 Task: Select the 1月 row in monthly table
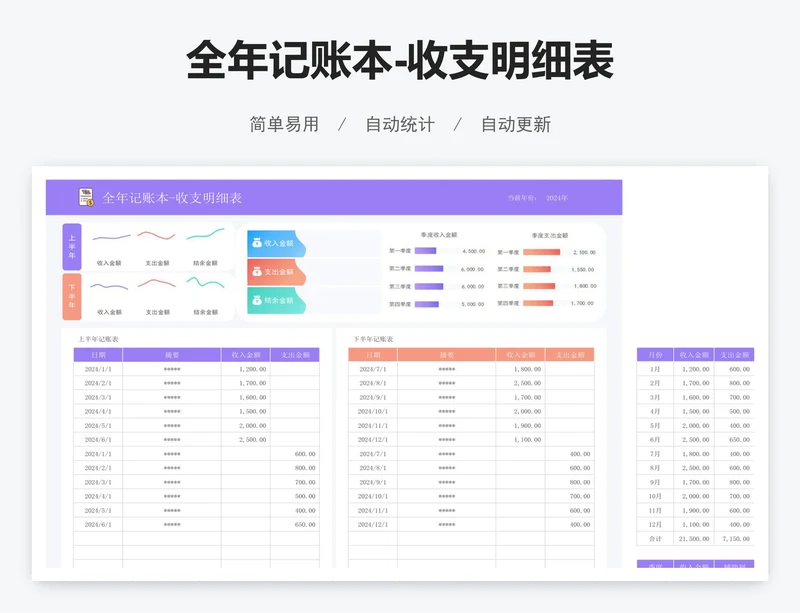695,369
